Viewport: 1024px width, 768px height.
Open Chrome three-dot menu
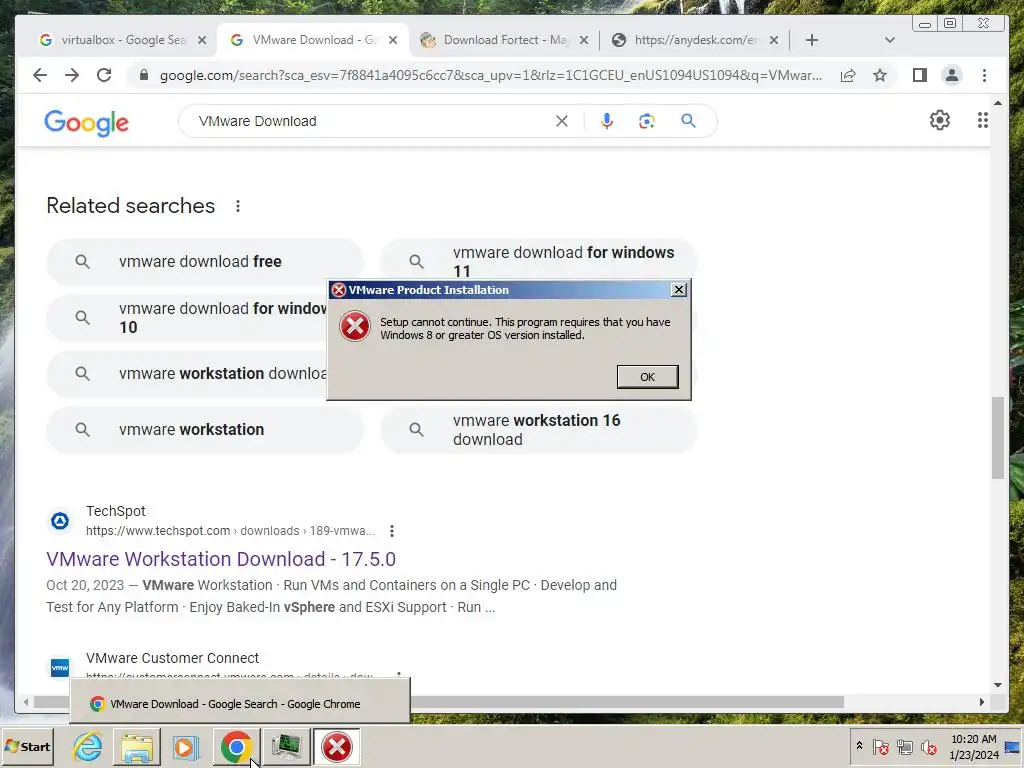(x=984, y=75)
